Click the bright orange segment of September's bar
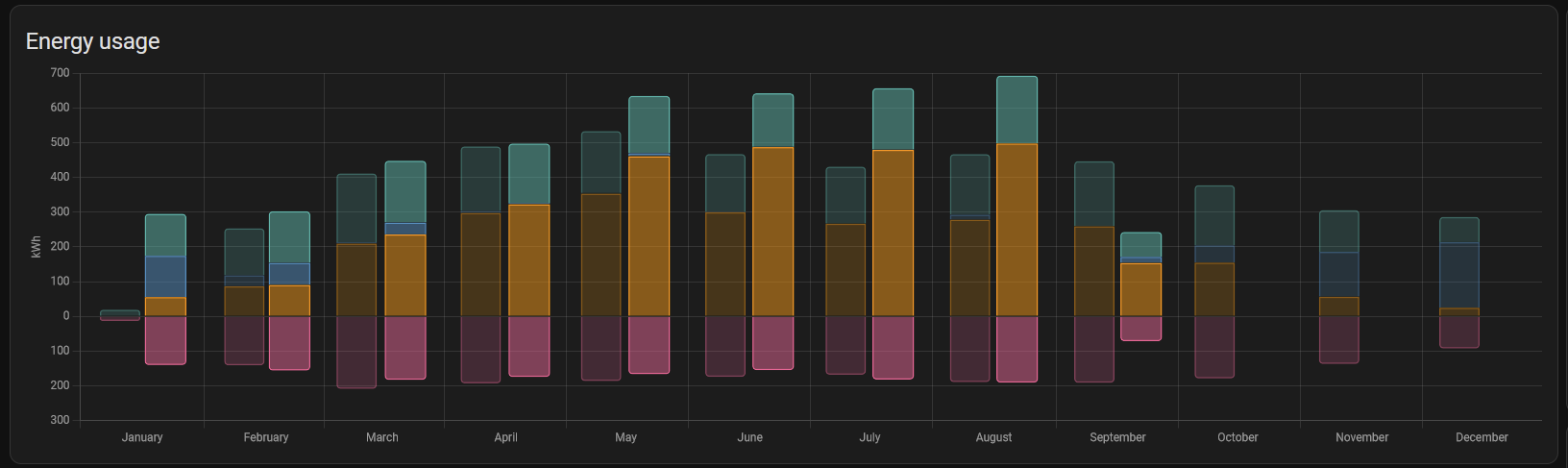 click(x=1140, y=289)
